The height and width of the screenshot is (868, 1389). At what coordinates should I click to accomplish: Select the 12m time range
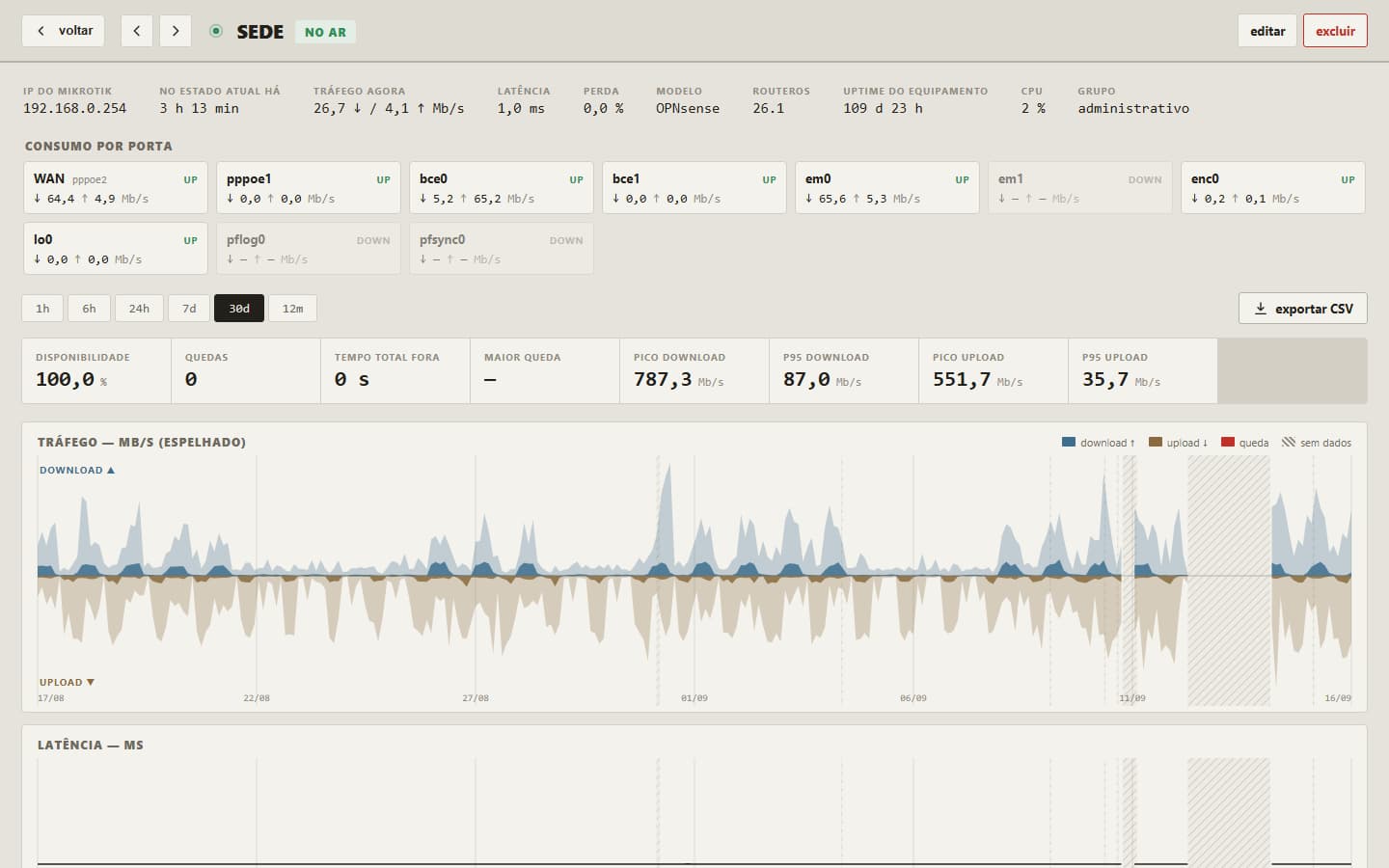(292, 309)
